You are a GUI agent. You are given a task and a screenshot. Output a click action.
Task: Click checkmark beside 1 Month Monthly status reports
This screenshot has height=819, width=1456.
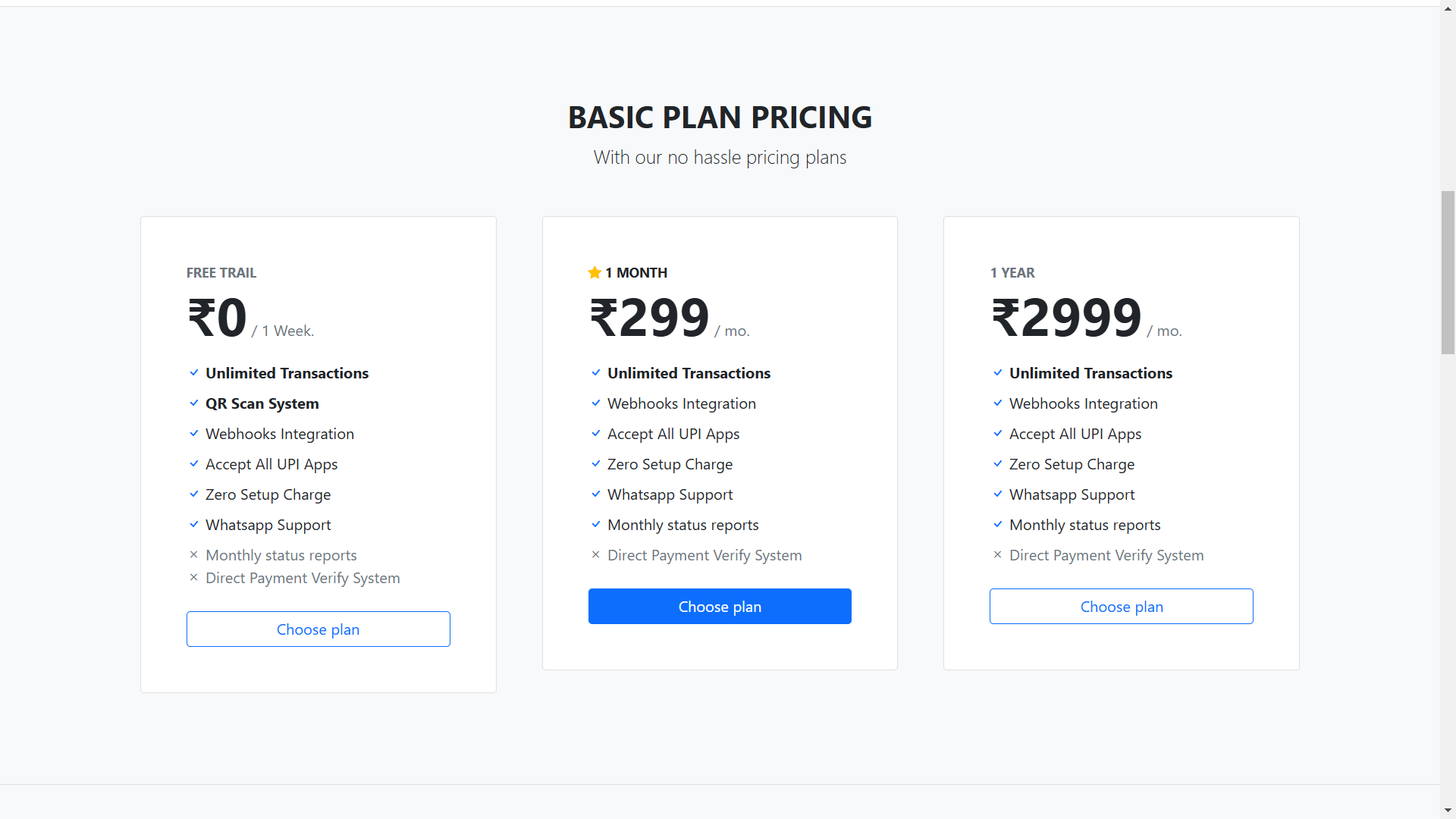(596, 525)
